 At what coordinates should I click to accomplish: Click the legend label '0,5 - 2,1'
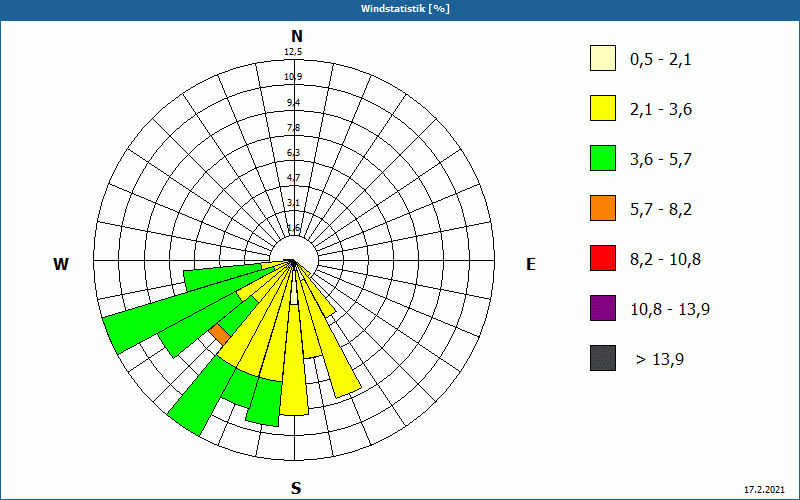[661, 60]
